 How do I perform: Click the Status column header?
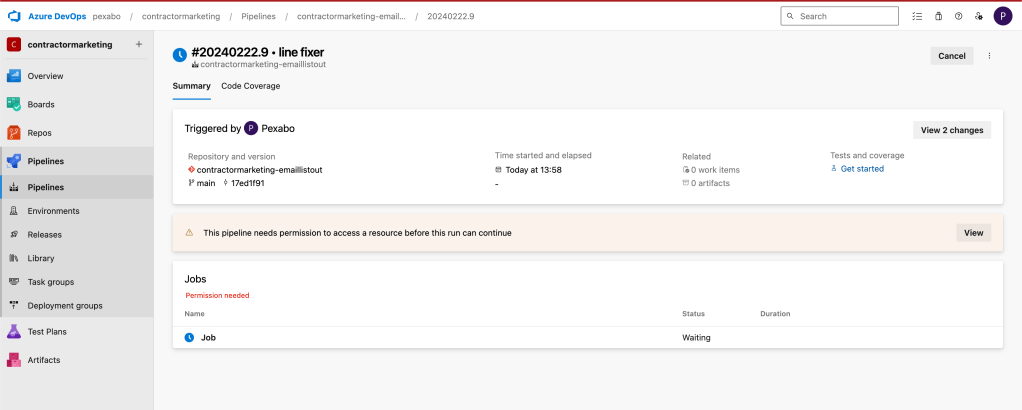coord(693,314)
